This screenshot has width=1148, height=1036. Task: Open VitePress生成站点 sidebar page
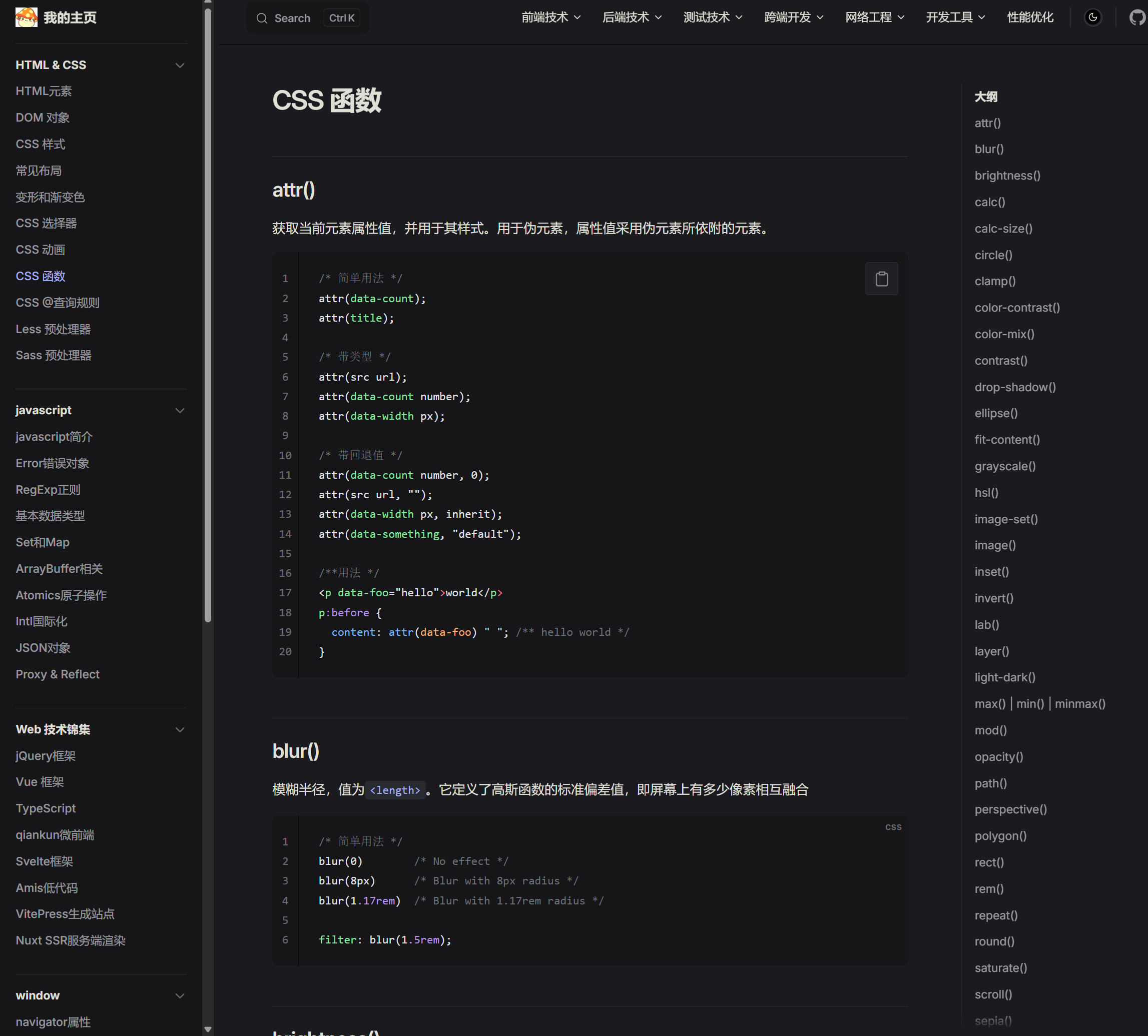click(65, 915)
